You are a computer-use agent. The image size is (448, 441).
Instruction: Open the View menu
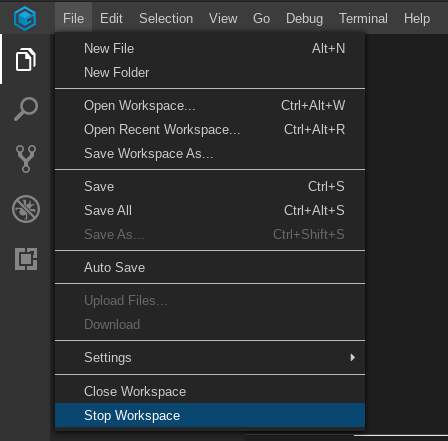[223, 18]
